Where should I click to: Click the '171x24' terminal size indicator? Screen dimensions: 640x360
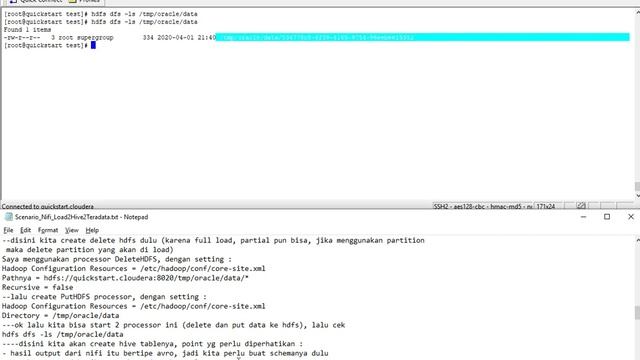(x=545, y=207)
